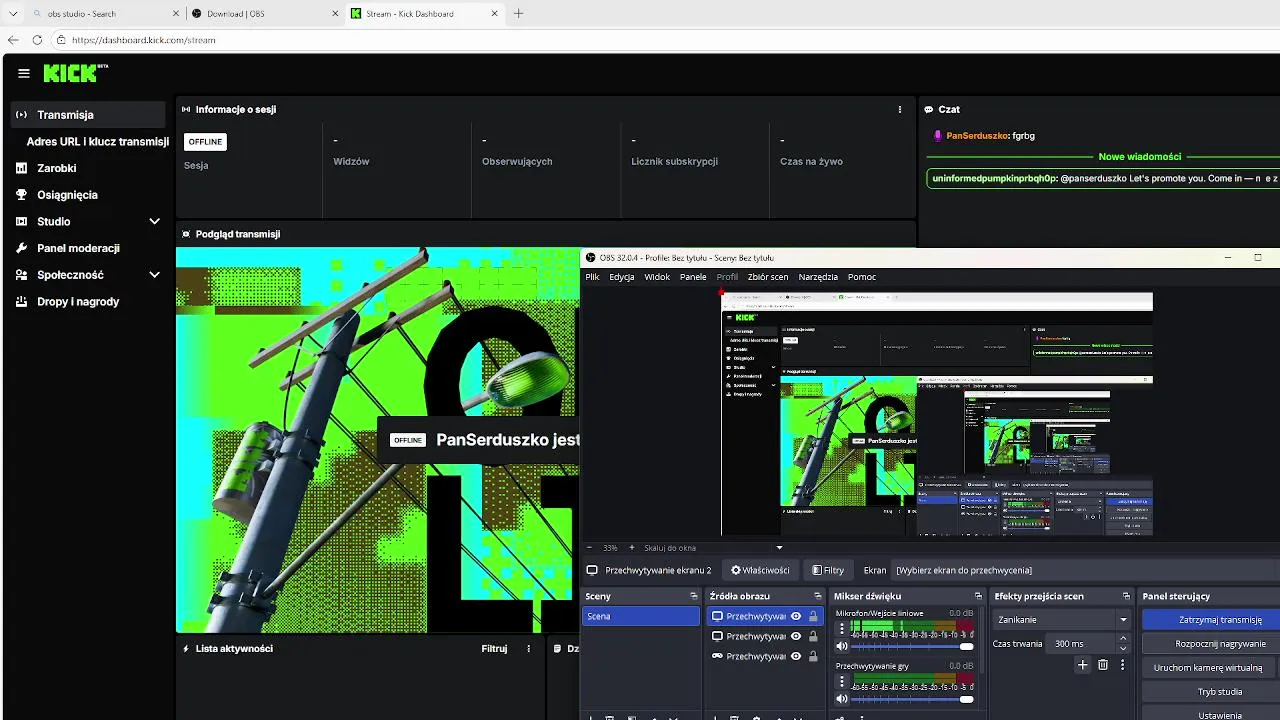Click Rozpocznij nagrywanie button
1280x720 pixels.
coord(1211,644)
